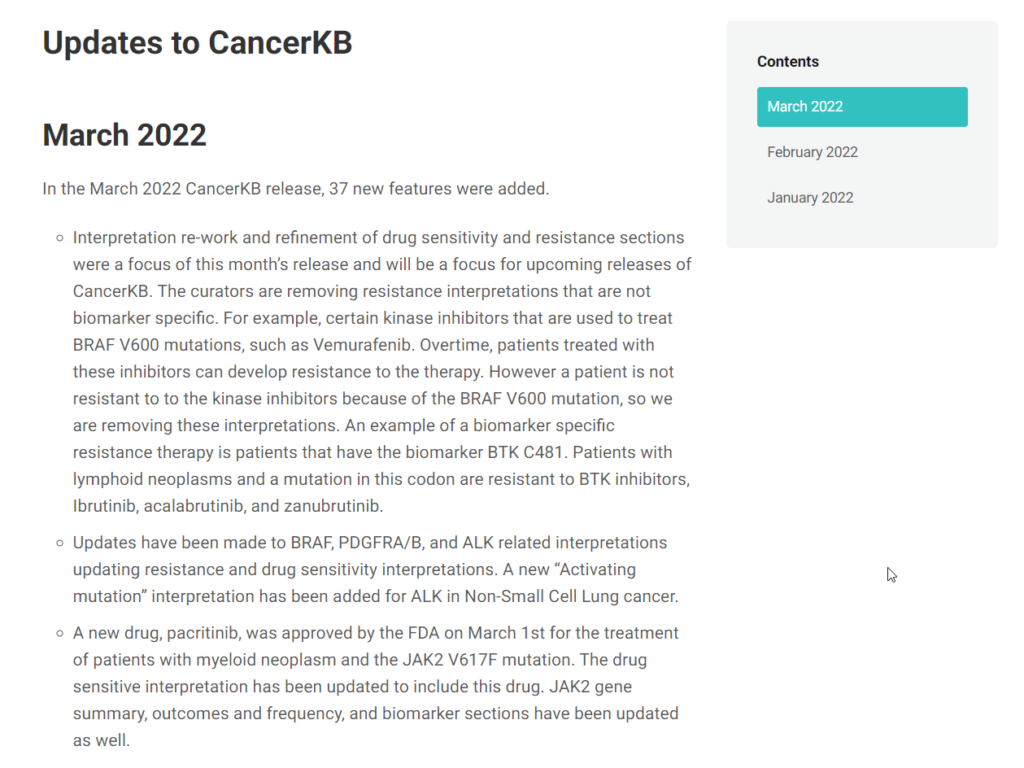1024x768 pixels.
Task: Click the Contents sidebar heading
Action: click(787, 62)
